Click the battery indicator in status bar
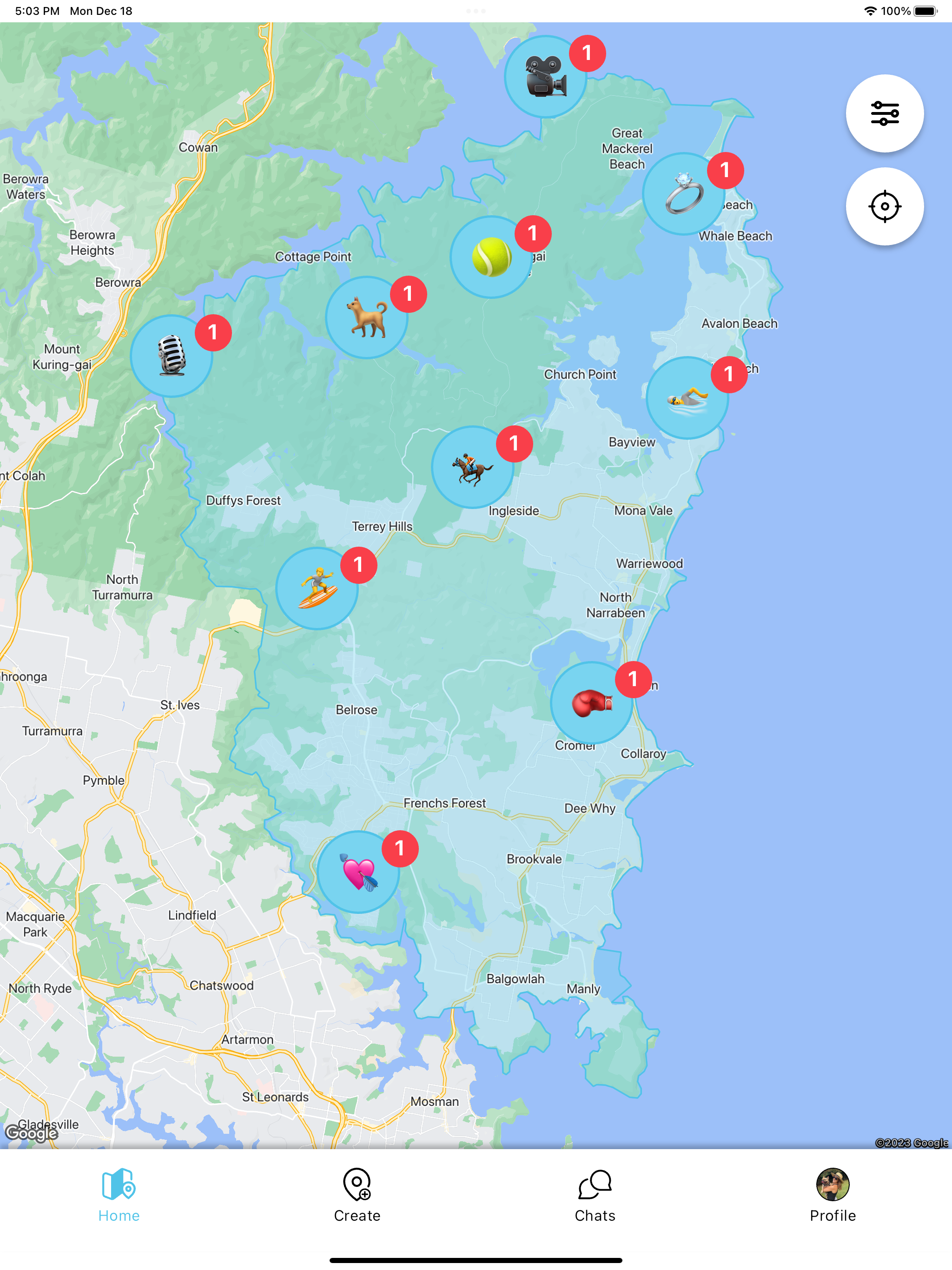 click(925, 11)
